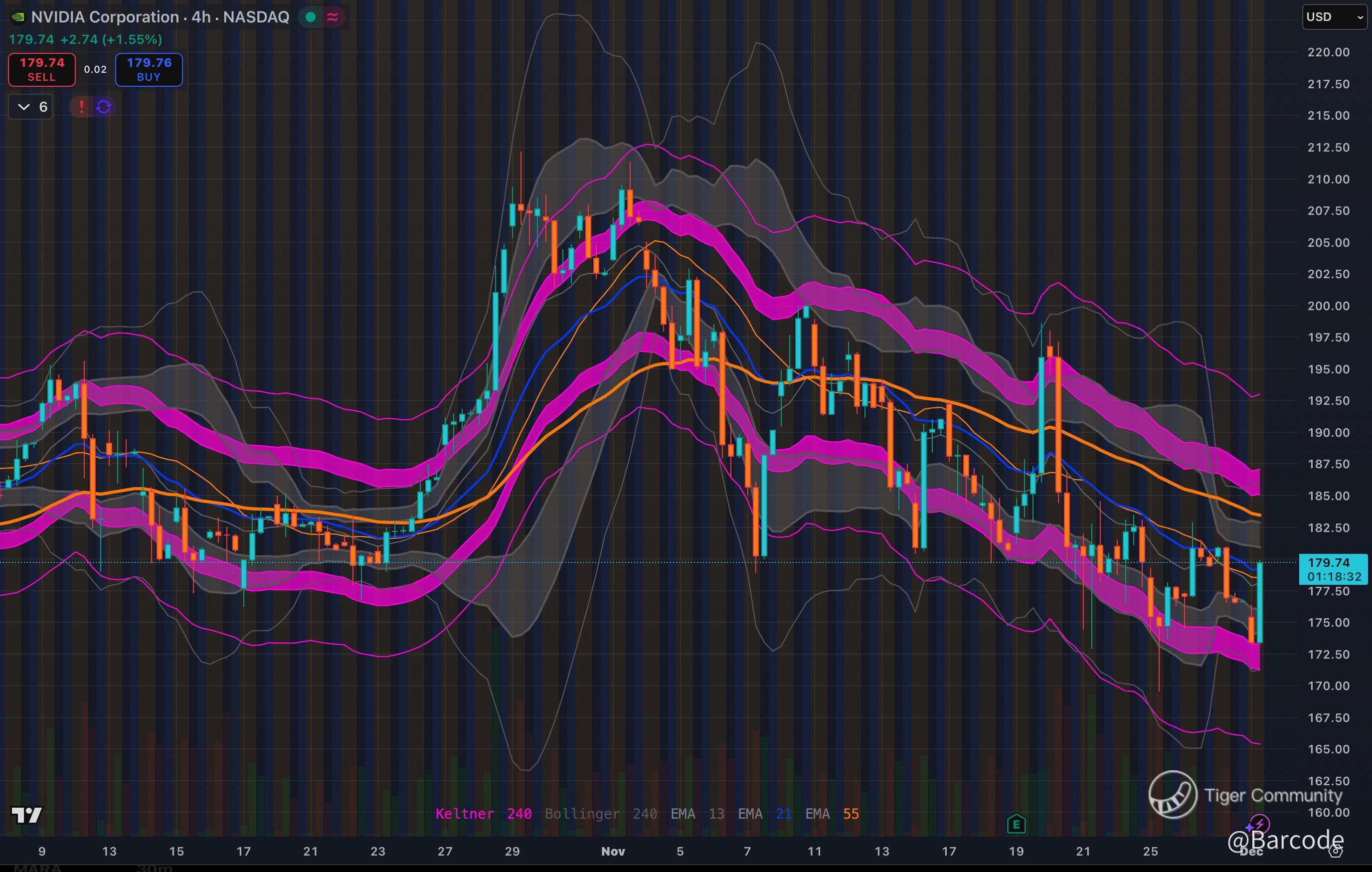
Task: Click the TradingView logo
Action: coord(27,815)
